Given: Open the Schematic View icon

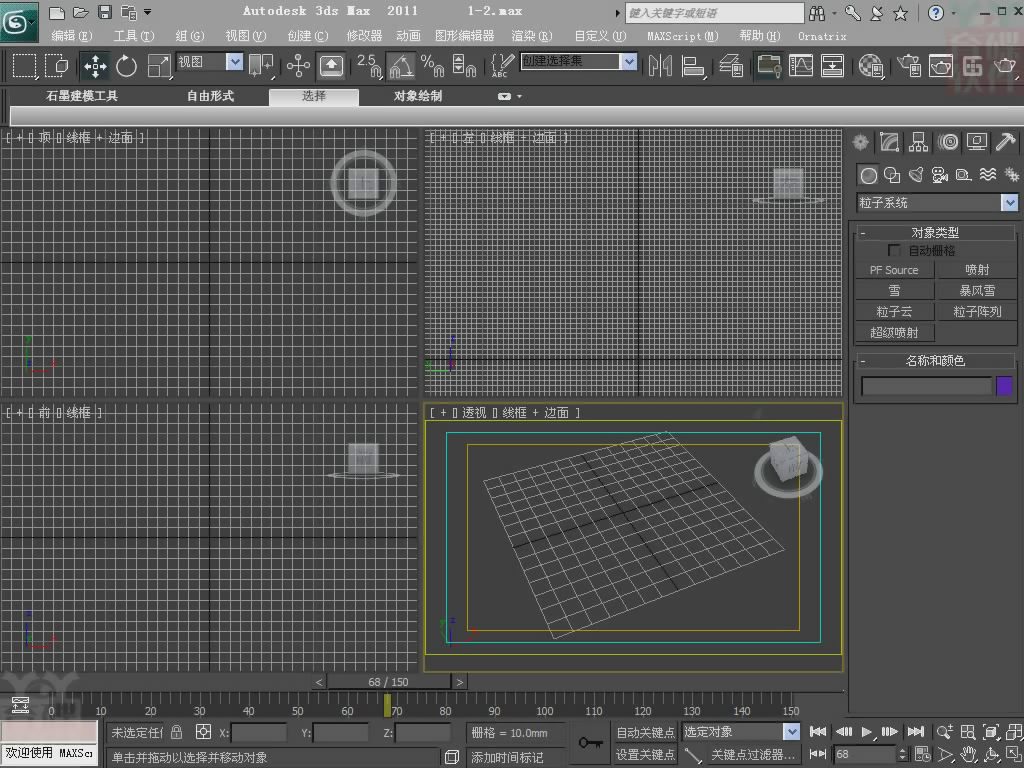Looking at the screenshot, I should [832, 66].
